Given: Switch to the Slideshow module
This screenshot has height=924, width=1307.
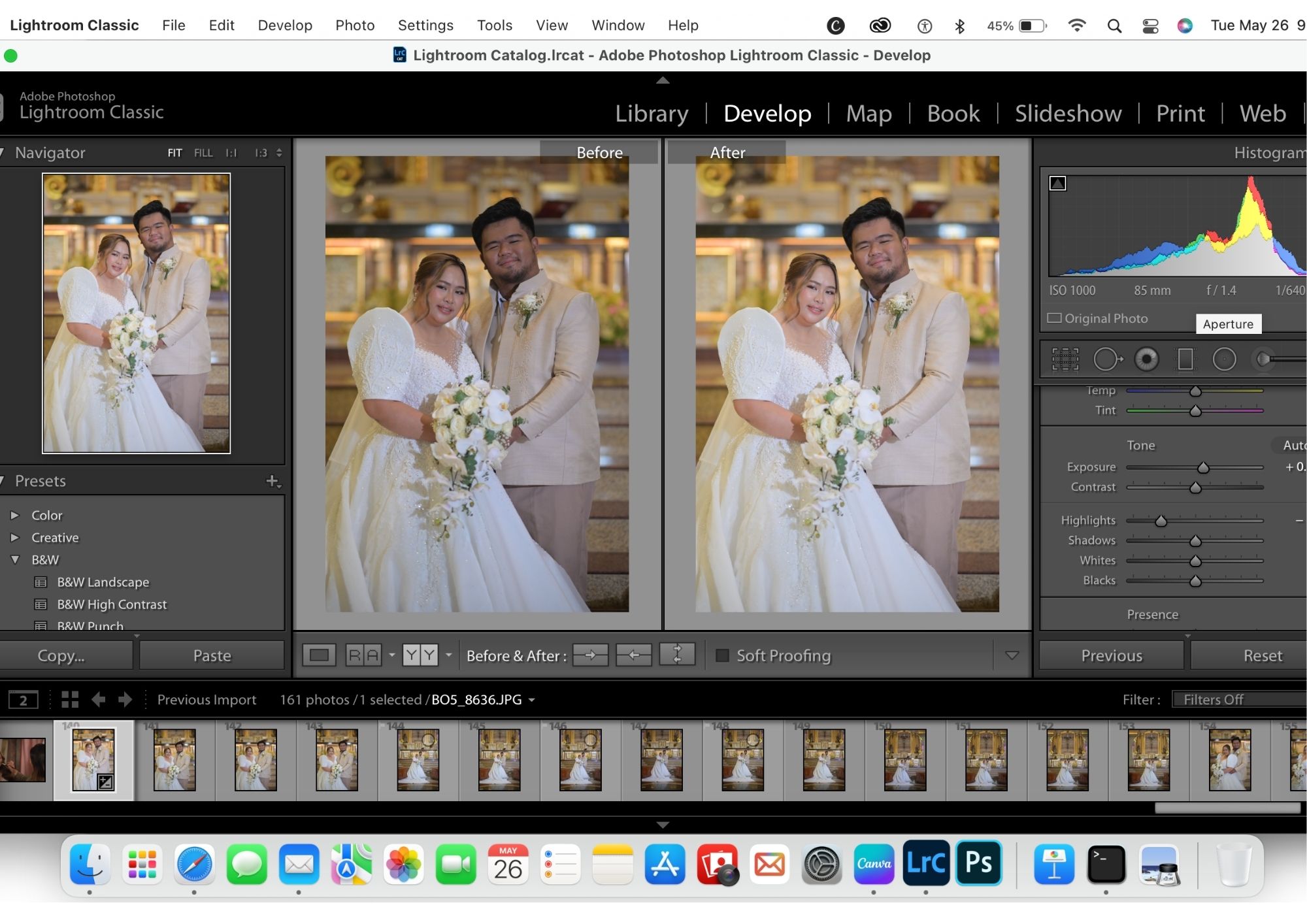Looking at the screenshot, I should [x=1068, y=113].
